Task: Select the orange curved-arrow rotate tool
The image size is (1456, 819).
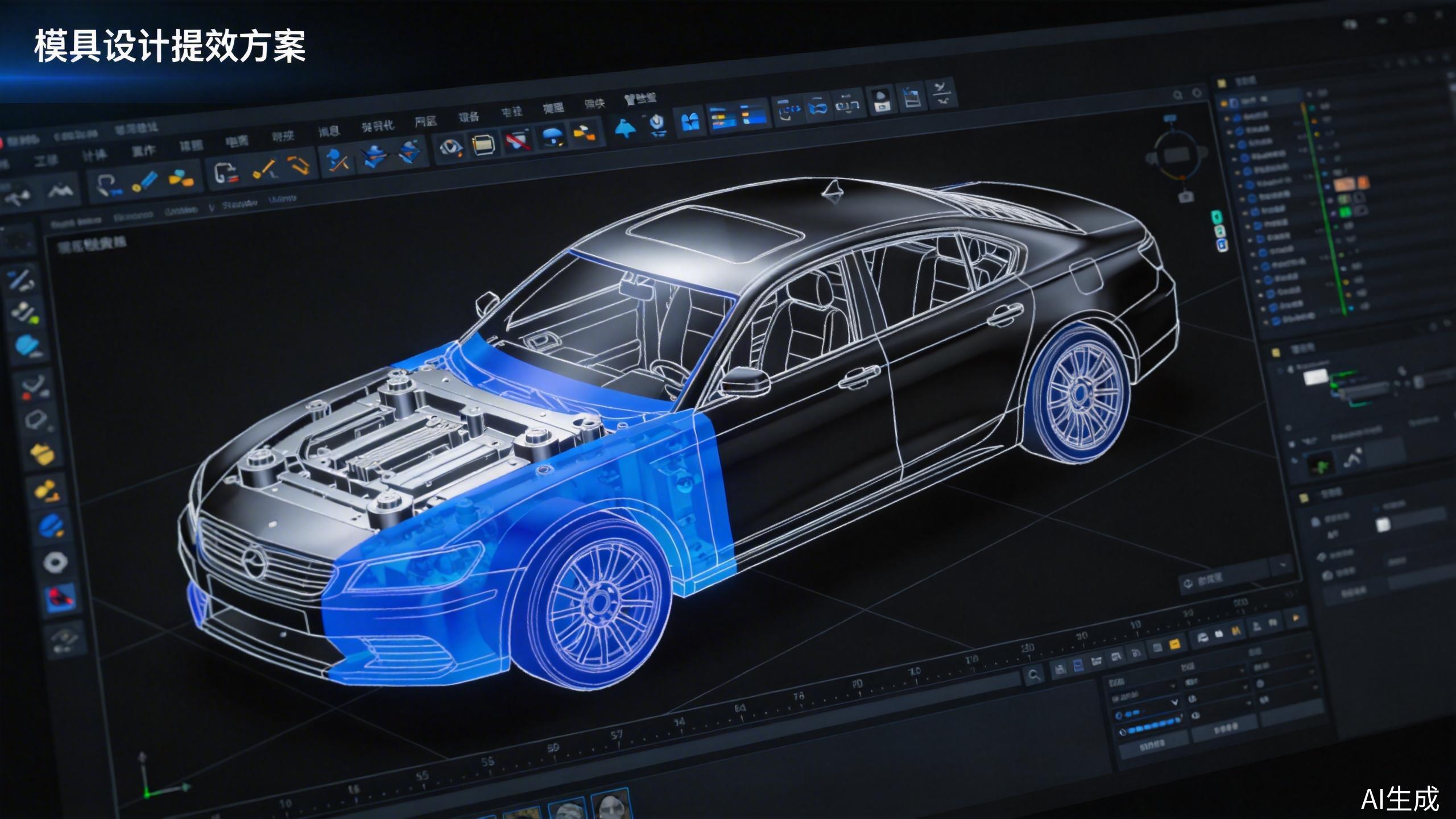Action: click(300, 166)
